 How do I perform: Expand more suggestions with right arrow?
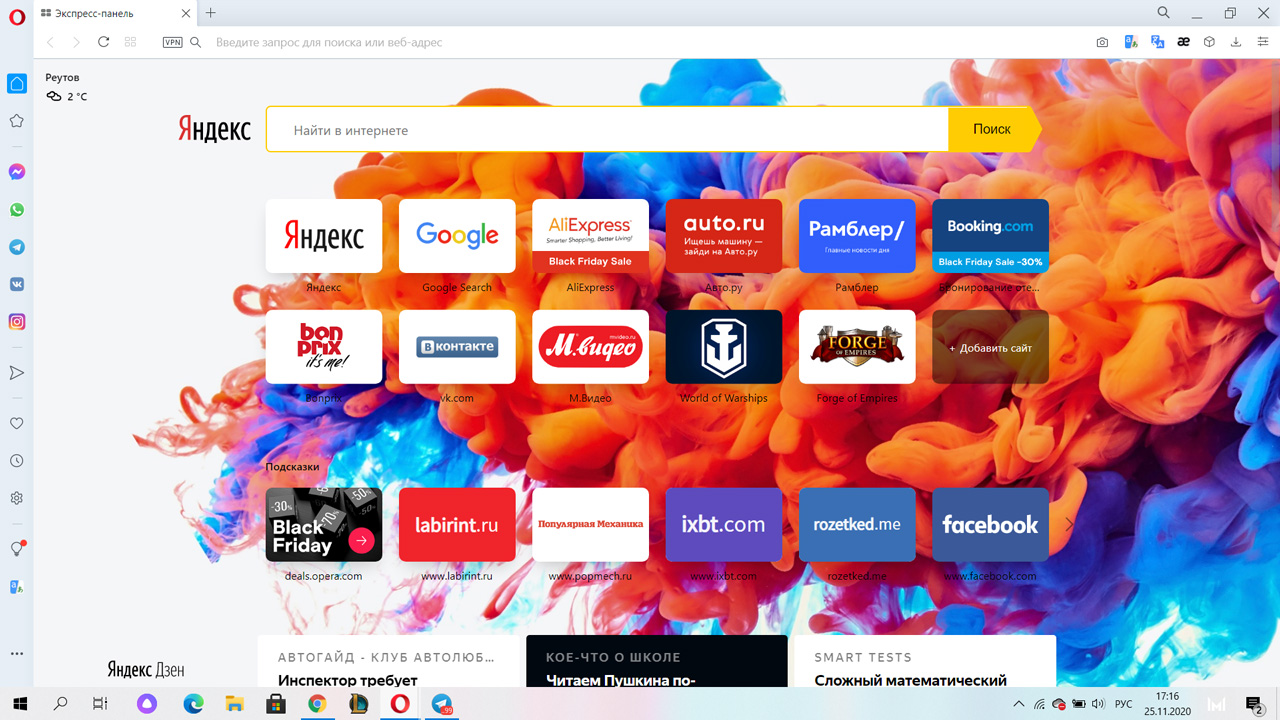coord(1069,524)
